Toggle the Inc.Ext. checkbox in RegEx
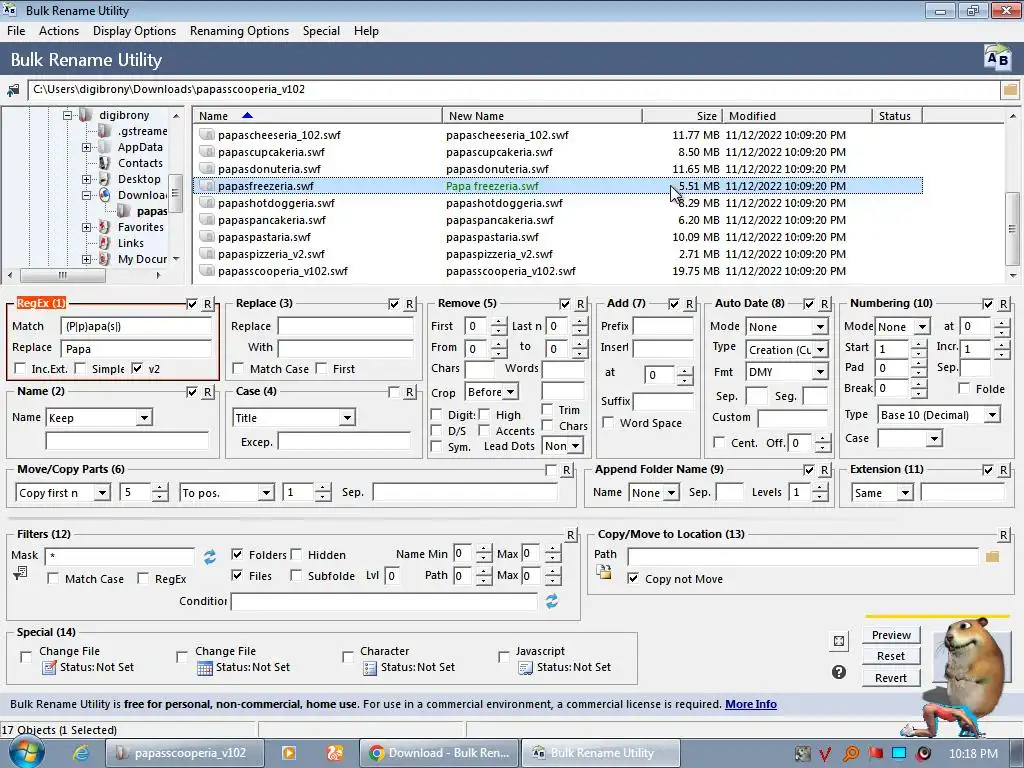Screen dimensions: 1024x768 point(20,369)
